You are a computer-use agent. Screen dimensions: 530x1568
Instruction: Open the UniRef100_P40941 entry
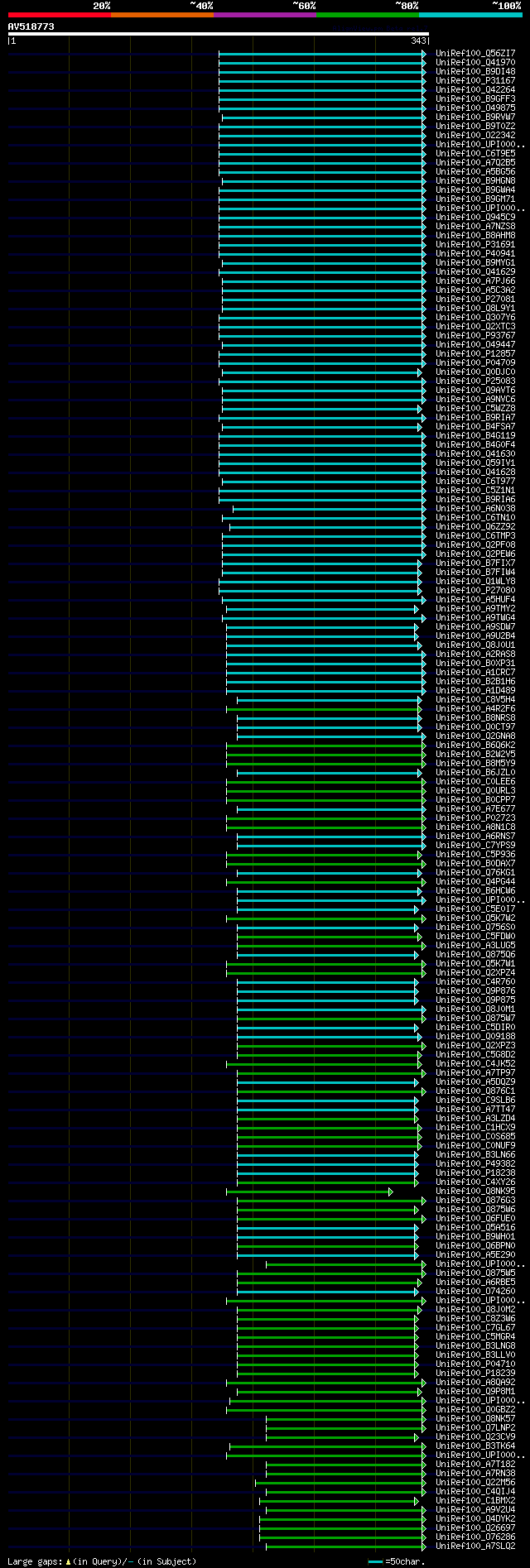pos(475,253)
